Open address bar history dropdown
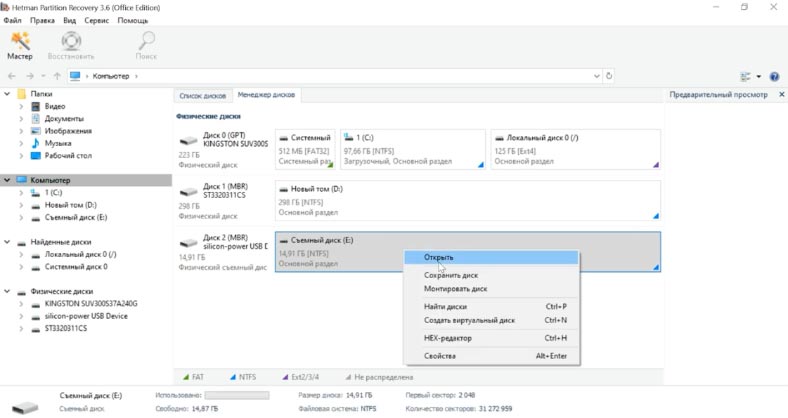The width and height of the screenshot is (788, 418). pyautogui.click(x=597, y=76)
